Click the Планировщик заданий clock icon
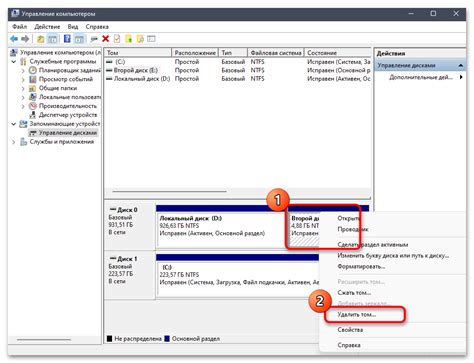 33,70
